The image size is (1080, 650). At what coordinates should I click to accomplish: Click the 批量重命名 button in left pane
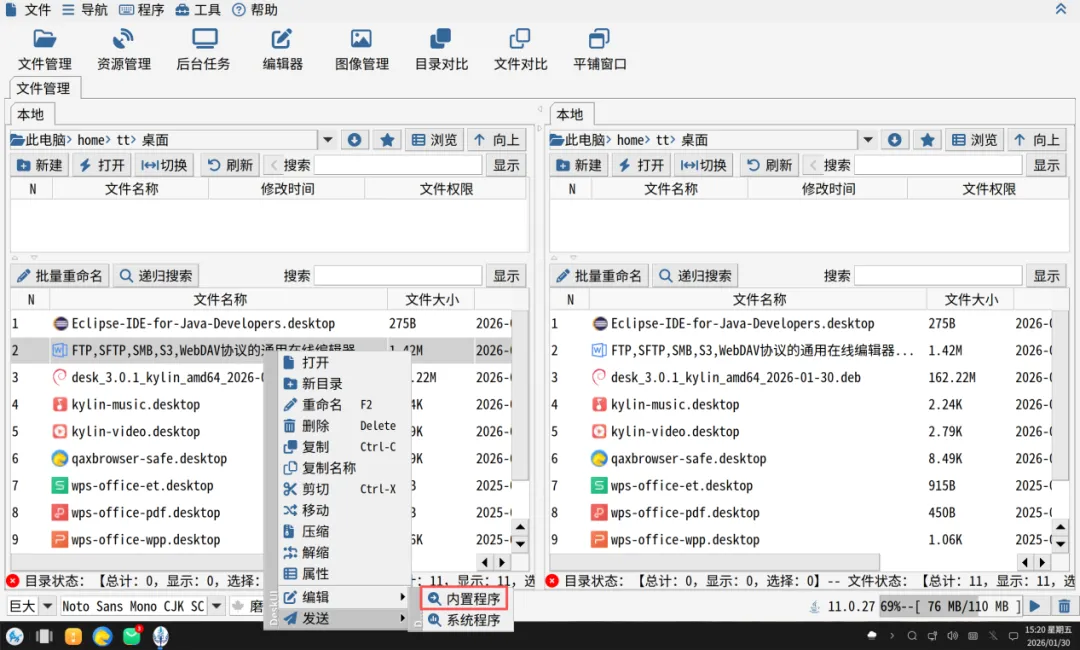coord(60,276)
